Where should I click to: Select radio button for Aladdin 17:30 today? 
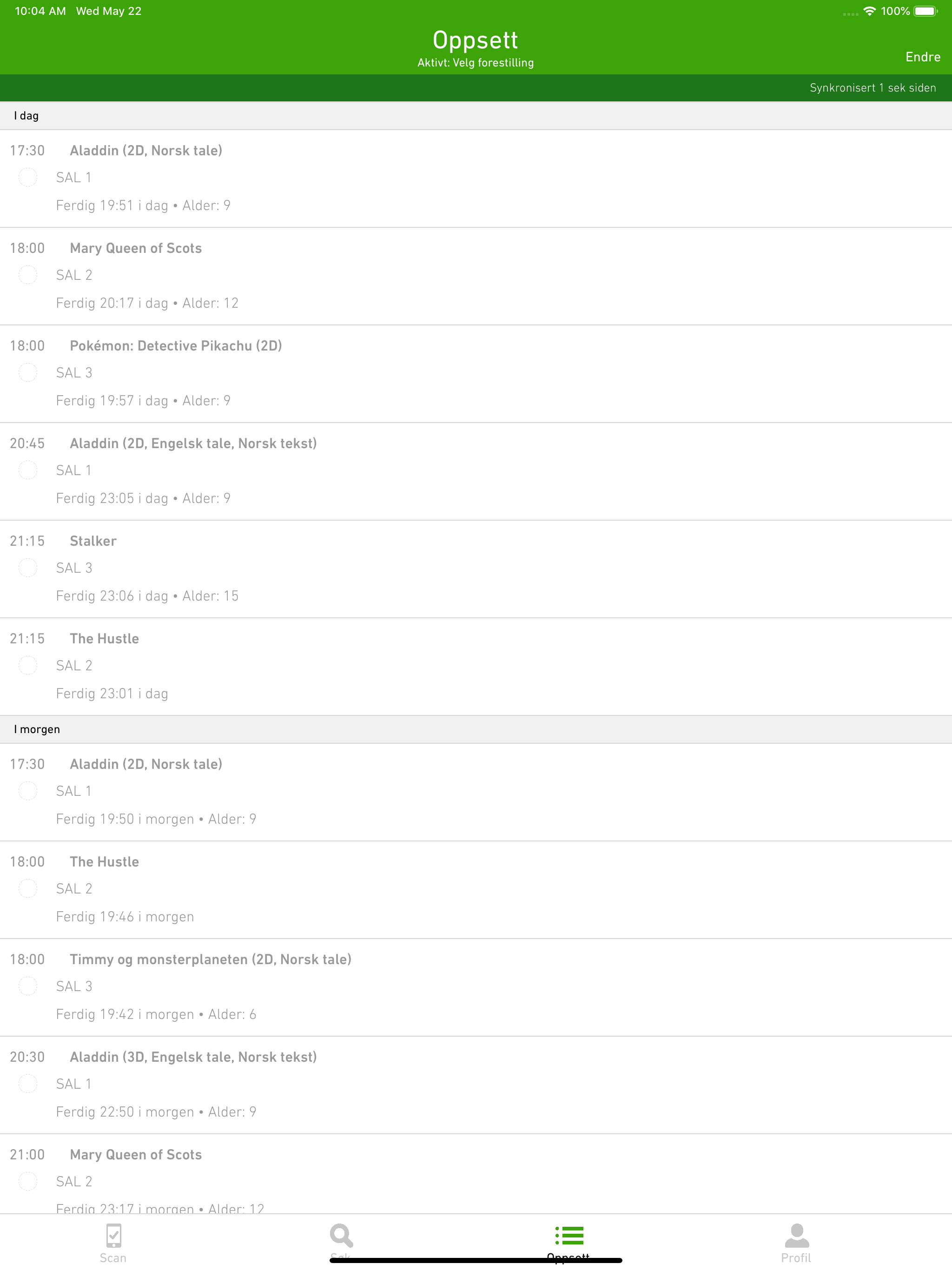pos(27,178)
